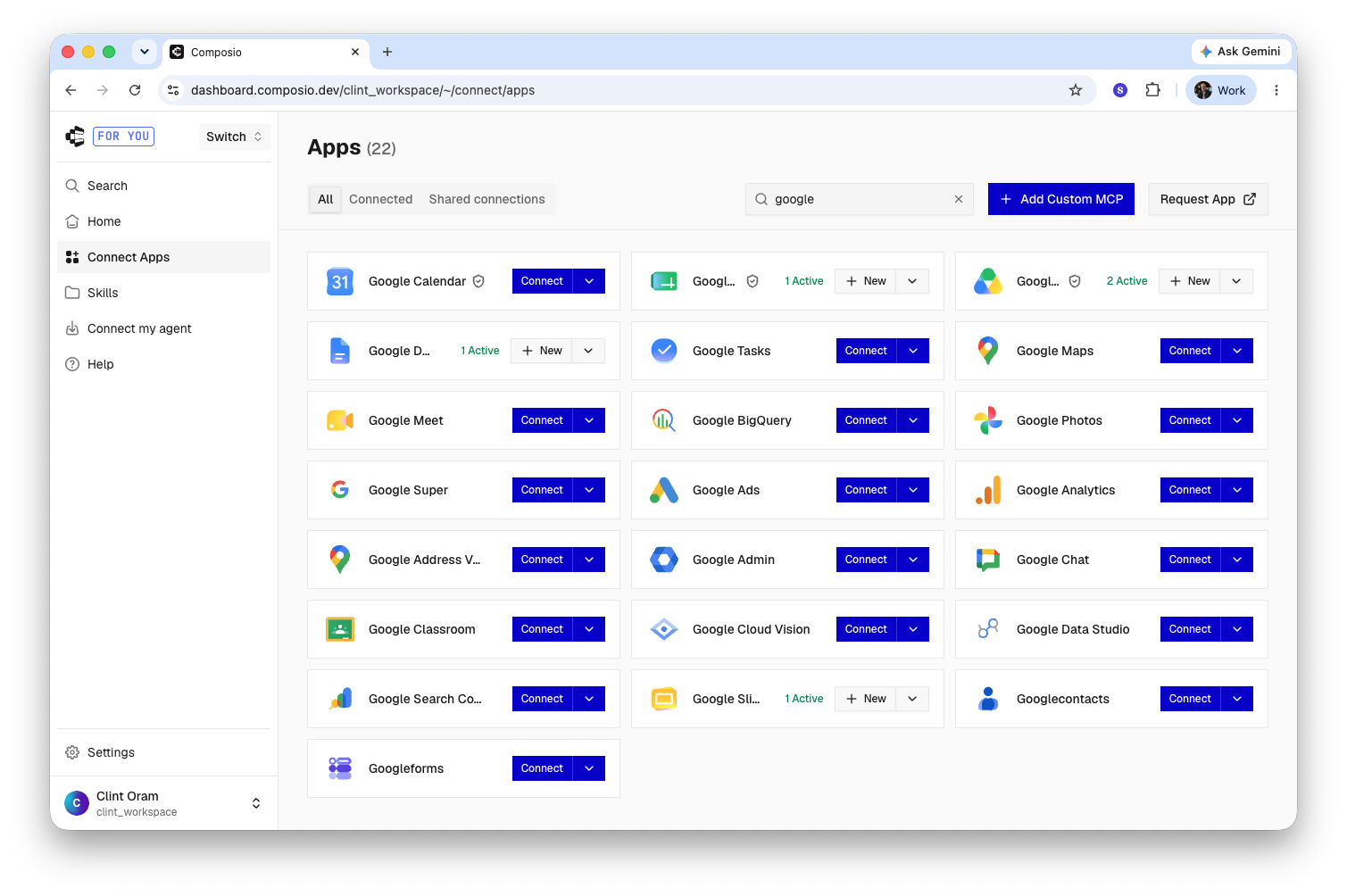This screenshot has height=896, width=1347.
Task: Expand the dropdown beside Google Admin Connect
Action: point(913,560)
